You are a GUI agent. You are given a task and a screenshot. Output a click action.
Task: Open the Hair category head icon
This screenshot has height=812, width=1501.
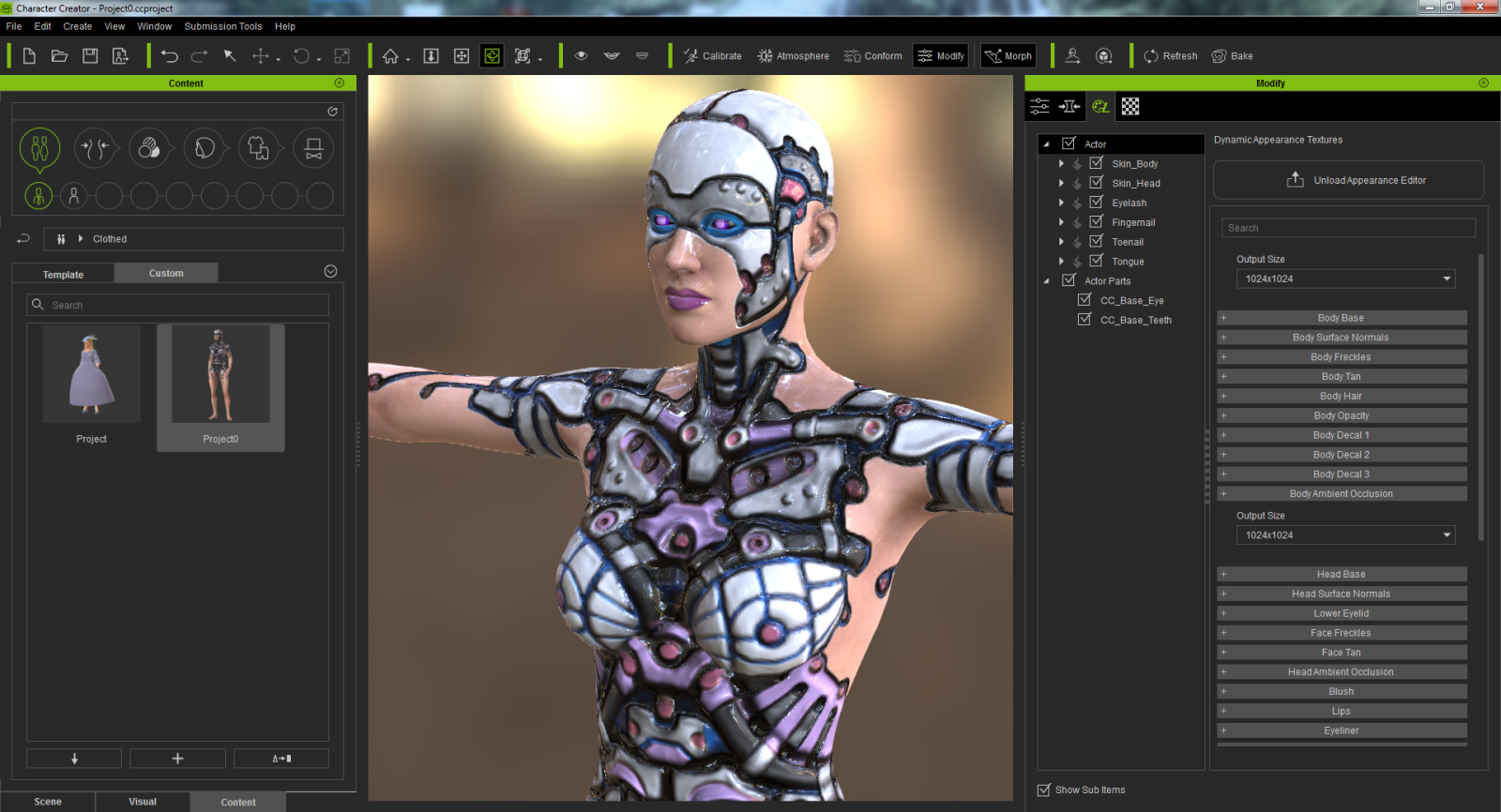coord(205,148)
